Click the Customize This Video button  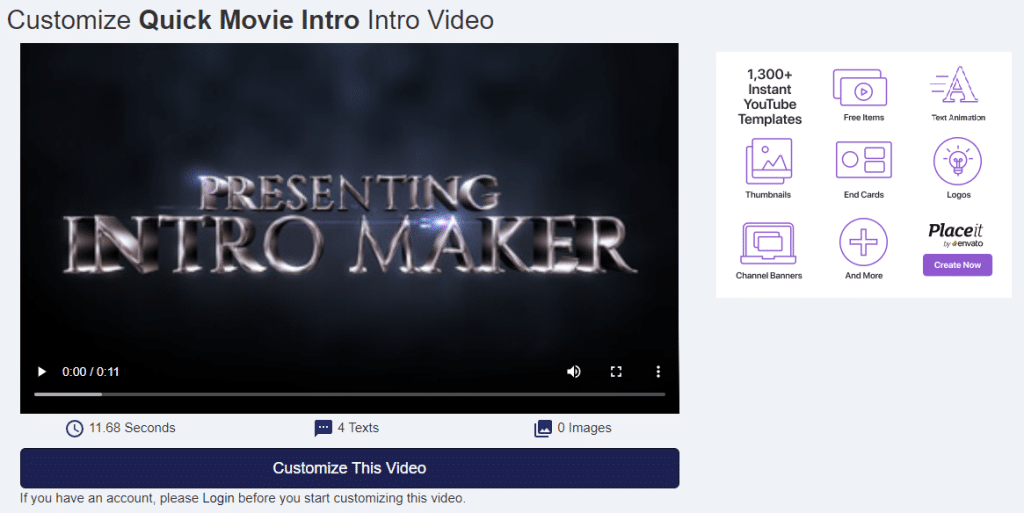pos(349,468)
